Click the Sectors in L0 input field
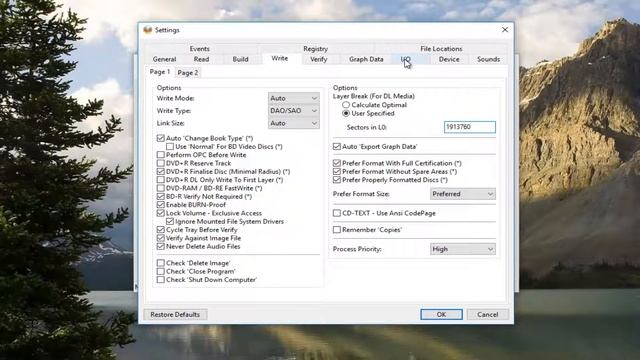Viewport: 640px width, 360px height. click(470, 127)
